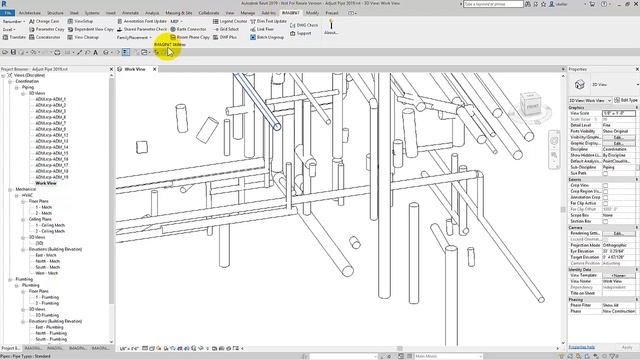Enable Far Clip Active checkbox
Viewport: 640px width, 360px height.
(x=605, y=203)
